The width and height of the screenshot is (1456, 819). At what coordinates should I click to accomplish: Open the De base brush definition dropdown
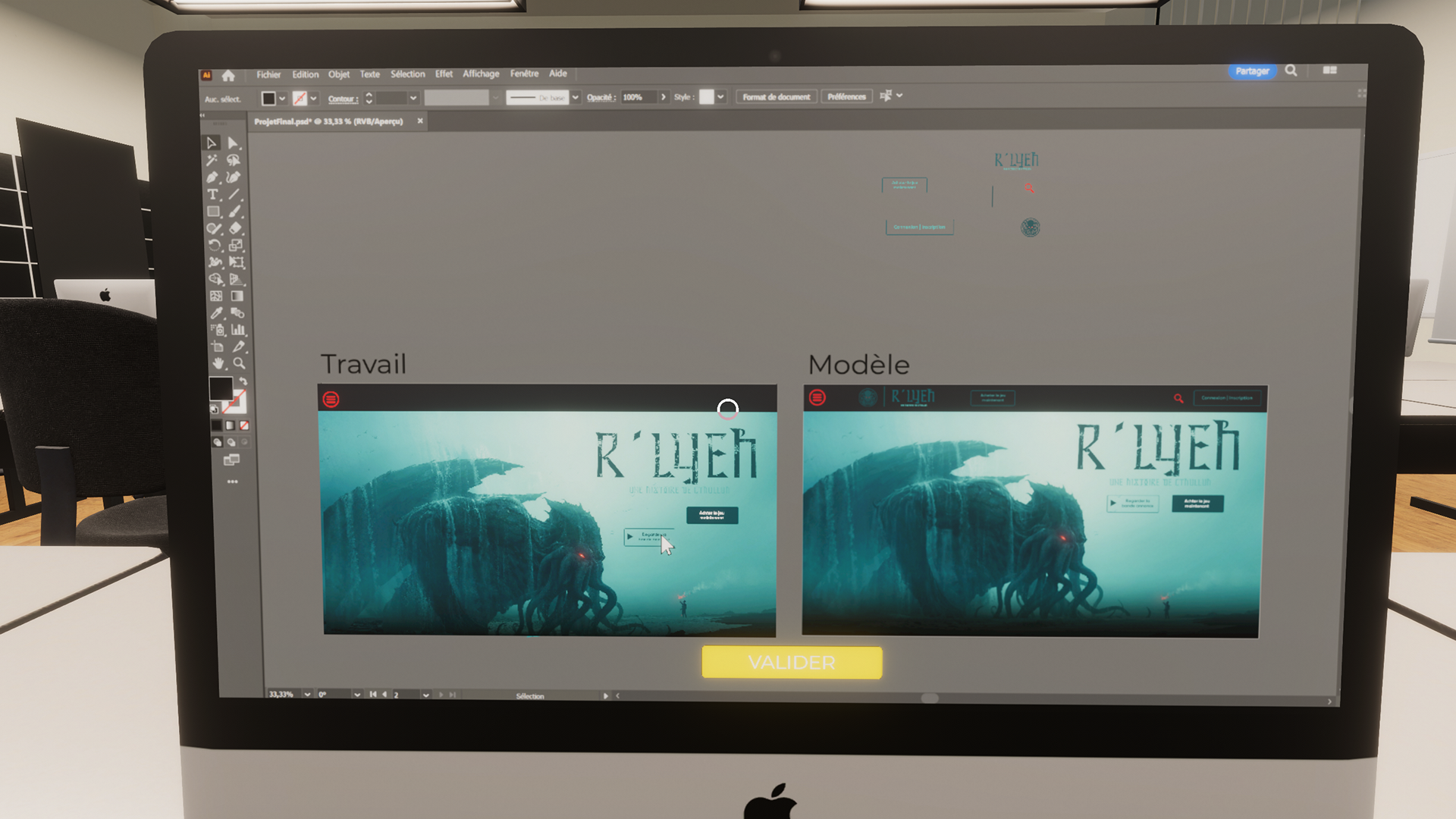point(576,97)
